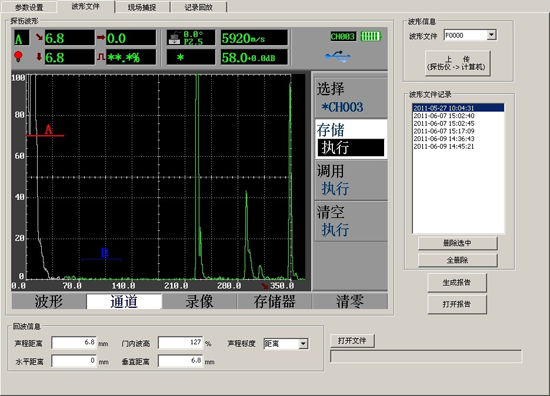This screenshot has height=396, width=550.
Task: Select record 2011-06-07 15:17:09
Action: [x=444, y=131]
